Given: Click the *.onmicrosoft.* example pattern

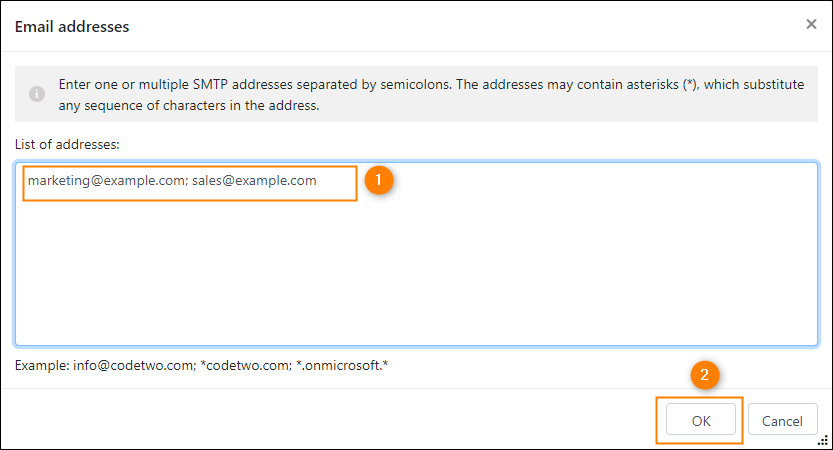Looking at the screenshot, I should coord(342,366).
